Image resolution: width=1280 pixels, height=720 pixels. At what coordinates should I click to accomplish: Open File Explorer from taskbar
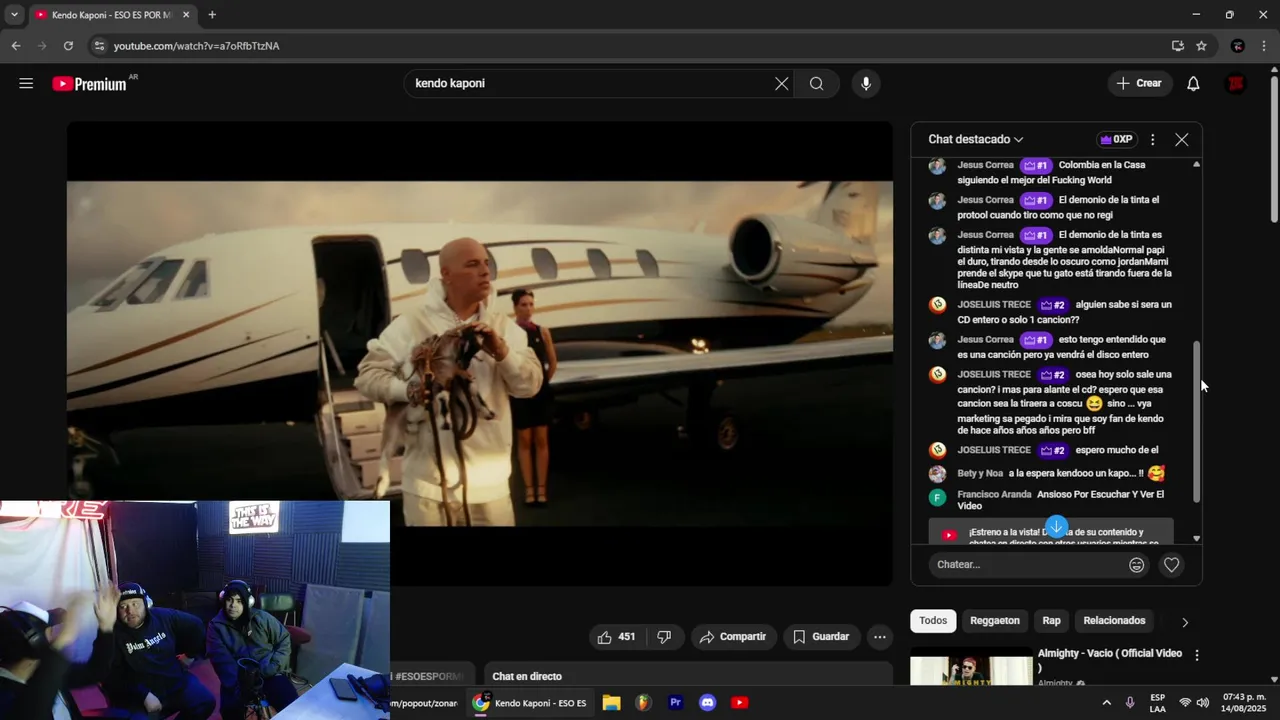pos(611,703)
